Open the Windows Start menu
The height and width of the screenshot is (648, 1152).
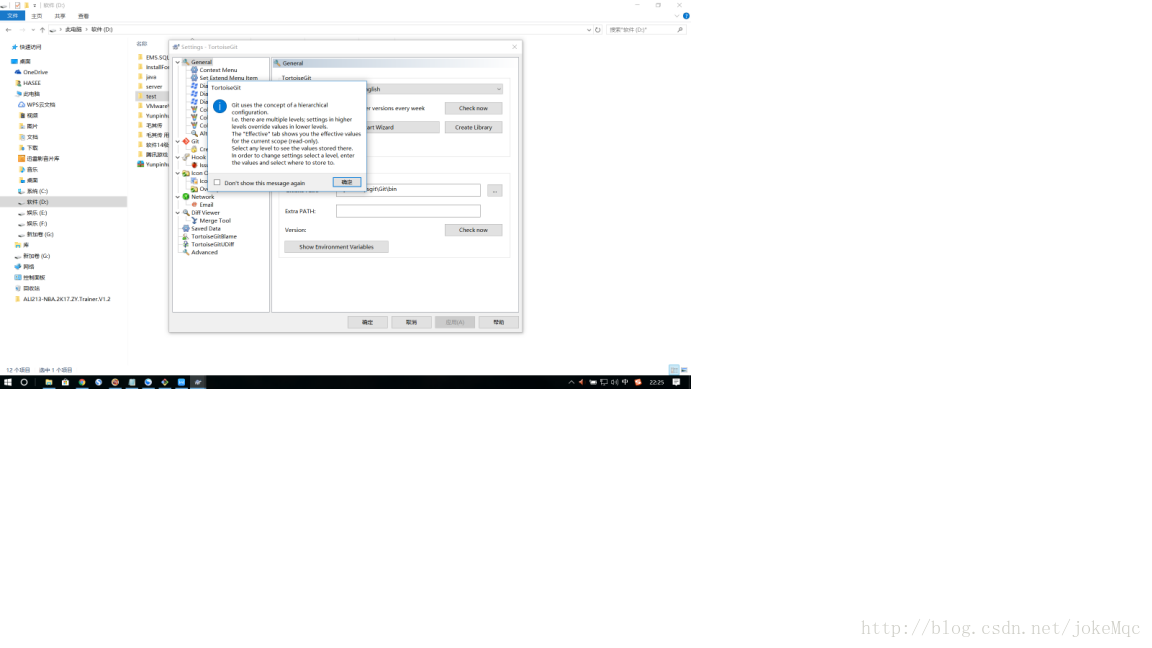click(8, 382)
